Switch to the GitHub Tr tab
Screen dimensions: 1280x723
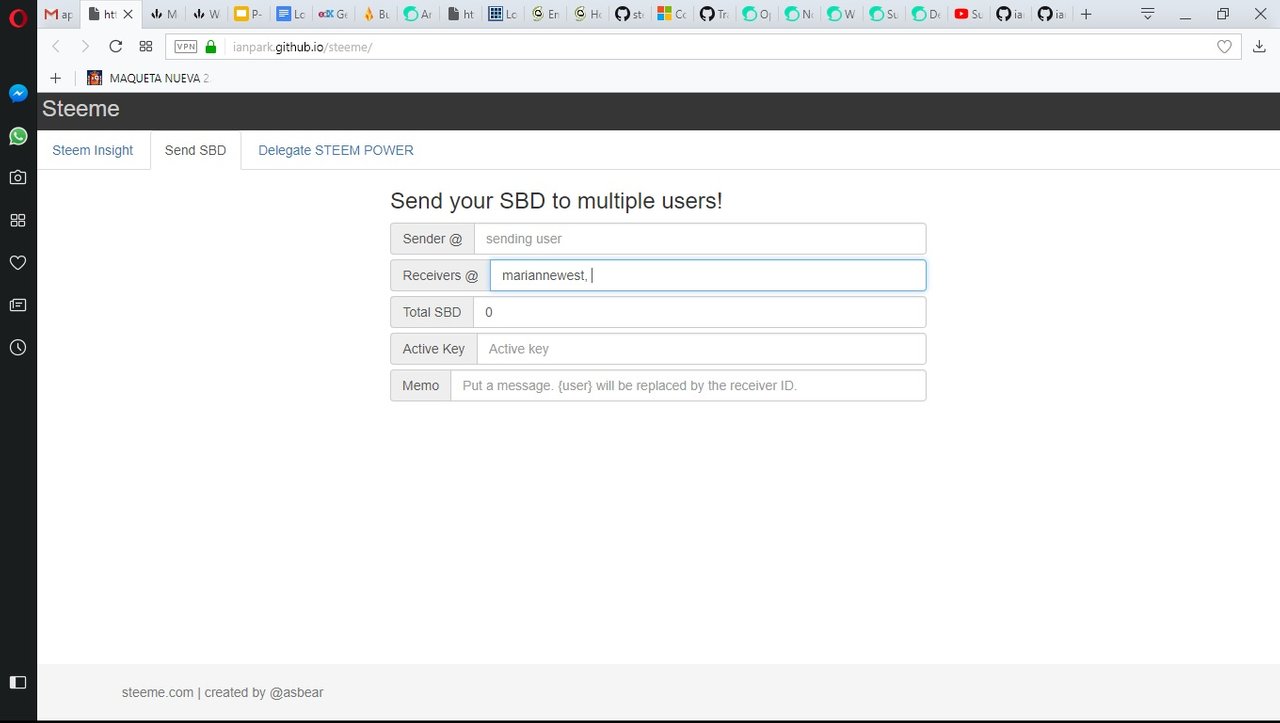point(715,14)
